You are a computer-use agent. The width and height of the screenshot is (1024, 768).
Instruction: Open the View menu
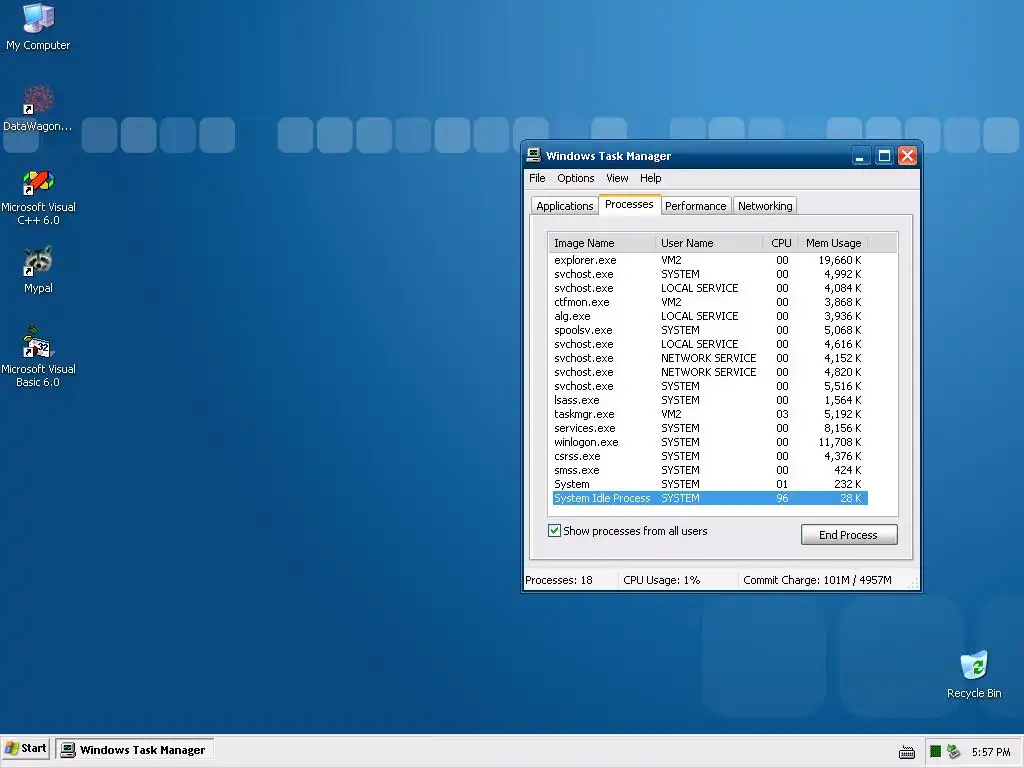617,178
